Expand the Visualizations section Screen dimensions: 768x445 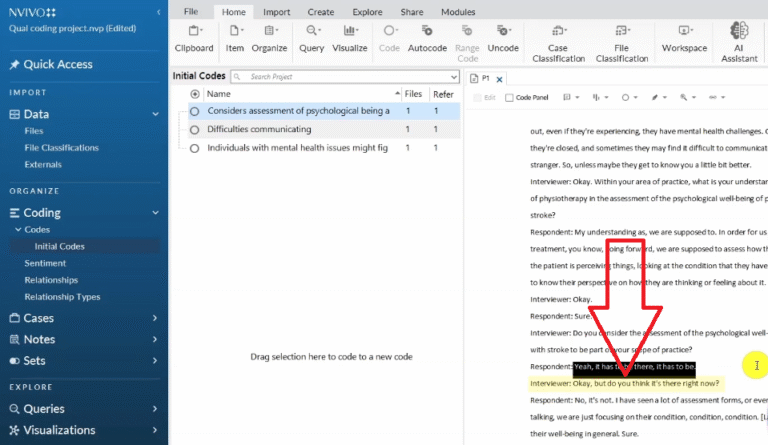(x=155, y=430)
